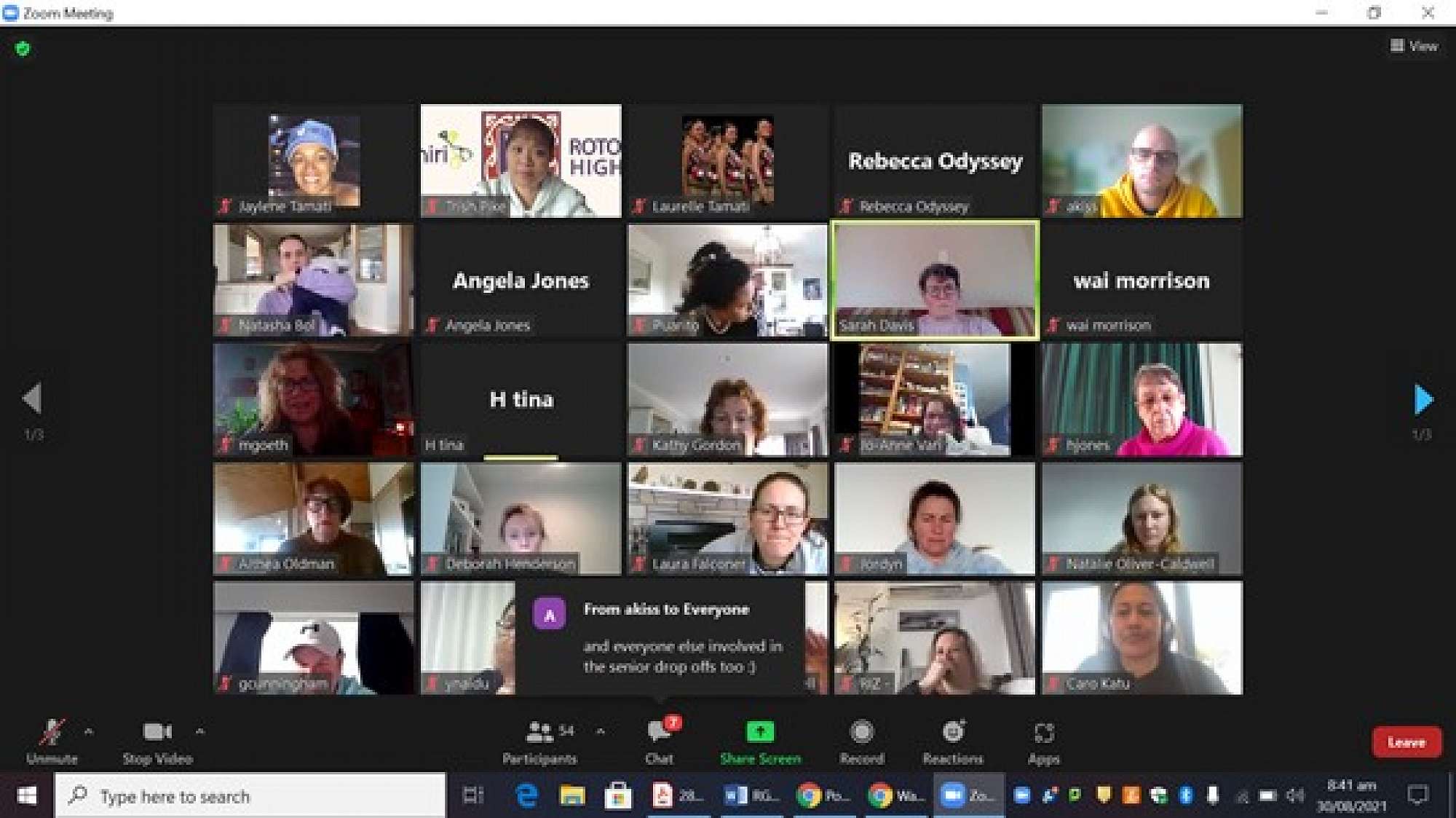Screen dimensions: 1456x818
Task: Expand the arrow next to Participants
Action: (x=600, y=731)
